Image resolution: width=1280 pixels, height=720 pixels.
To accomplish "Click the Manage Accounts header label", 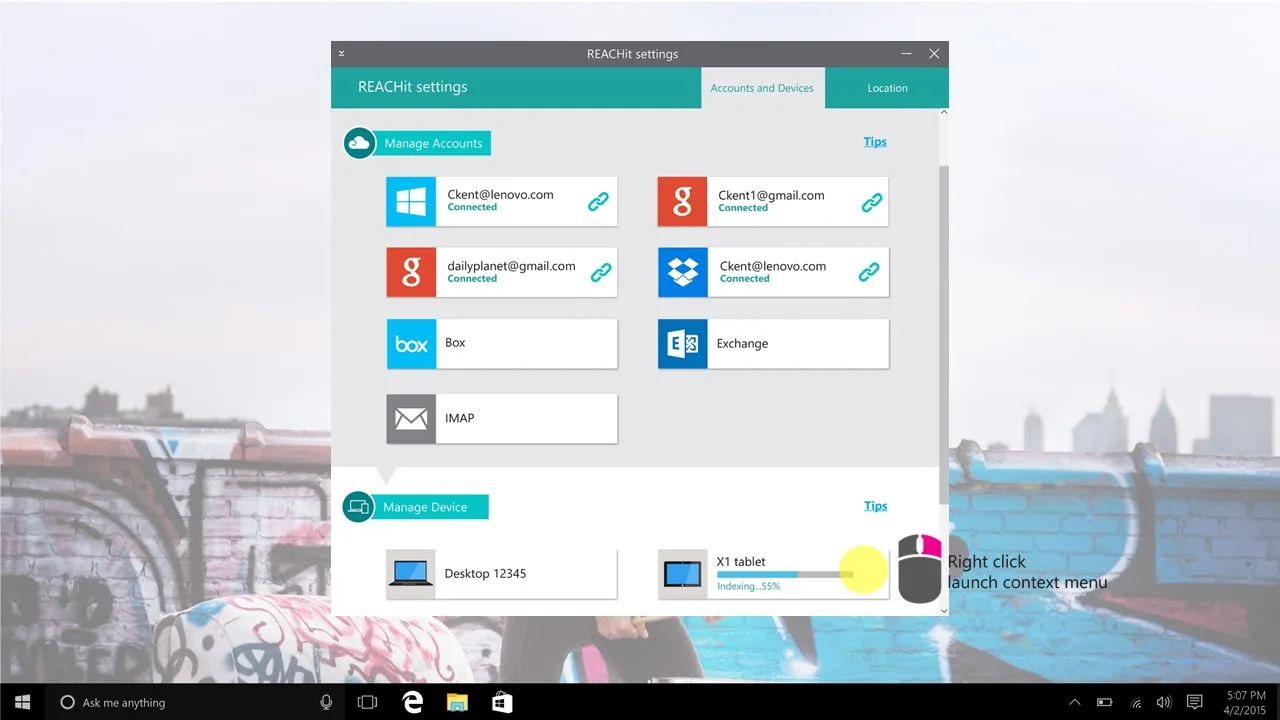I will 433,143.
